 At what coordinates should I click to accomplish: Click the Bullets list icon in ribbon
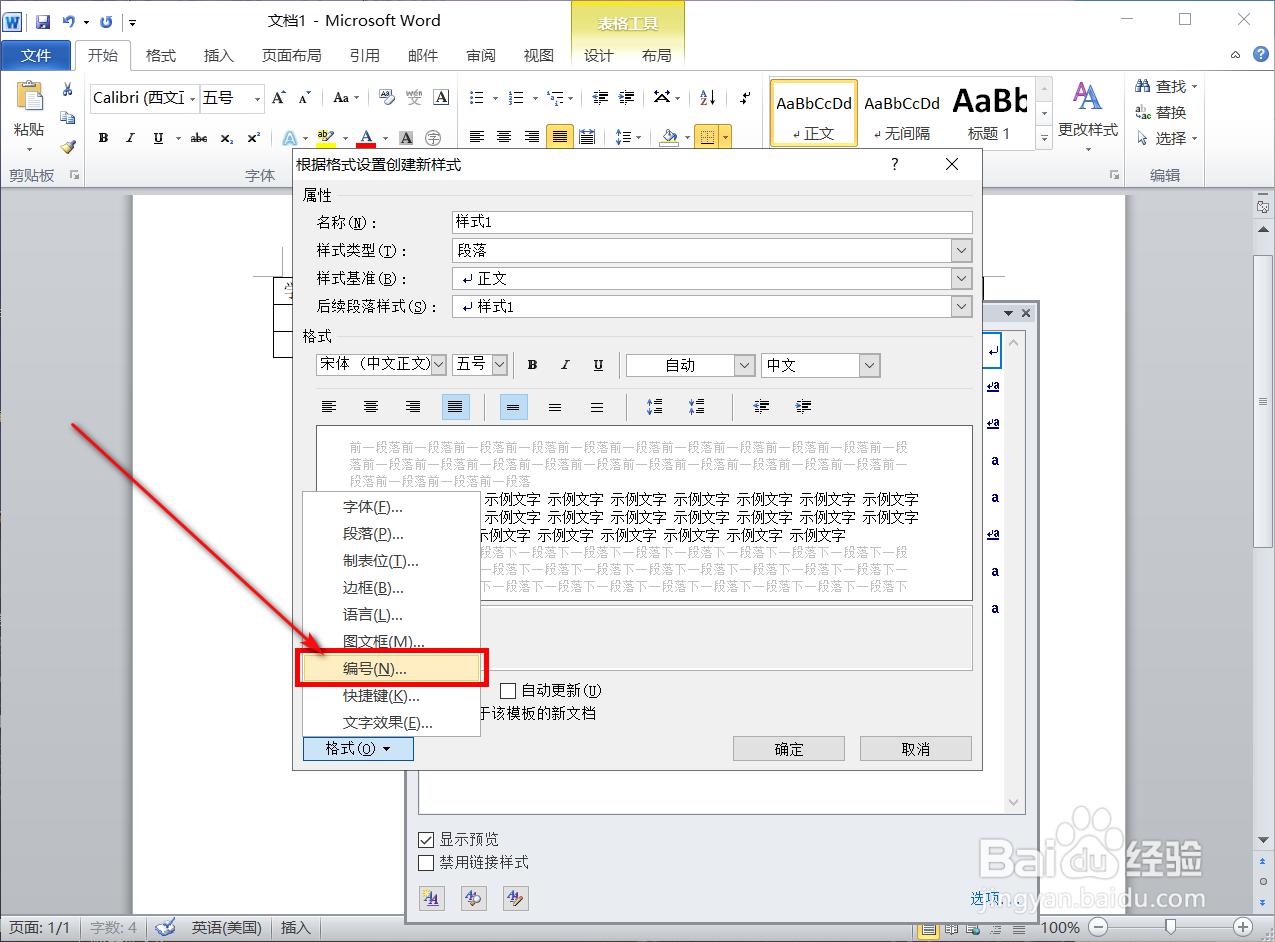pyautogui.click(x=477, y=98)
